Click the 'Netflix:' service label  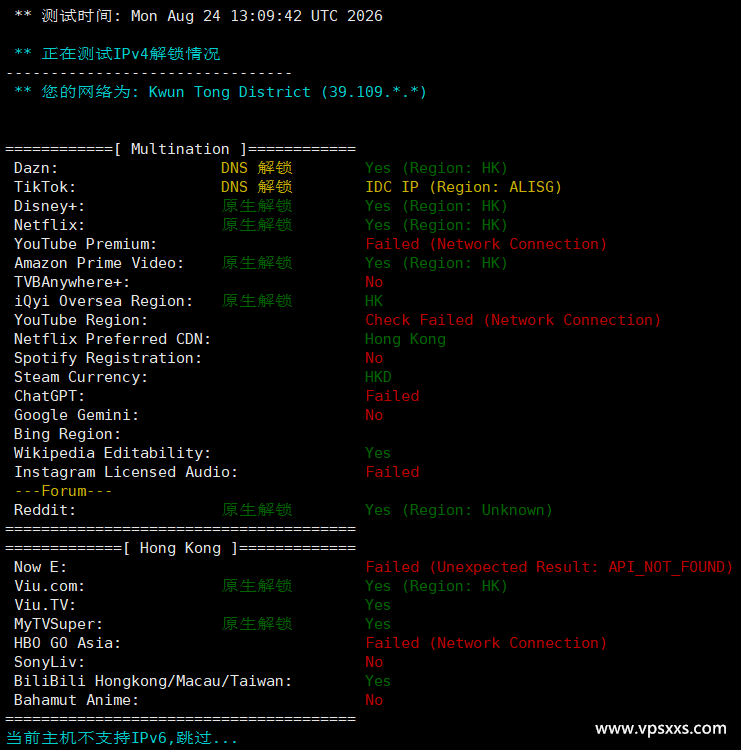pyautogui.click(x=49, y=225)
